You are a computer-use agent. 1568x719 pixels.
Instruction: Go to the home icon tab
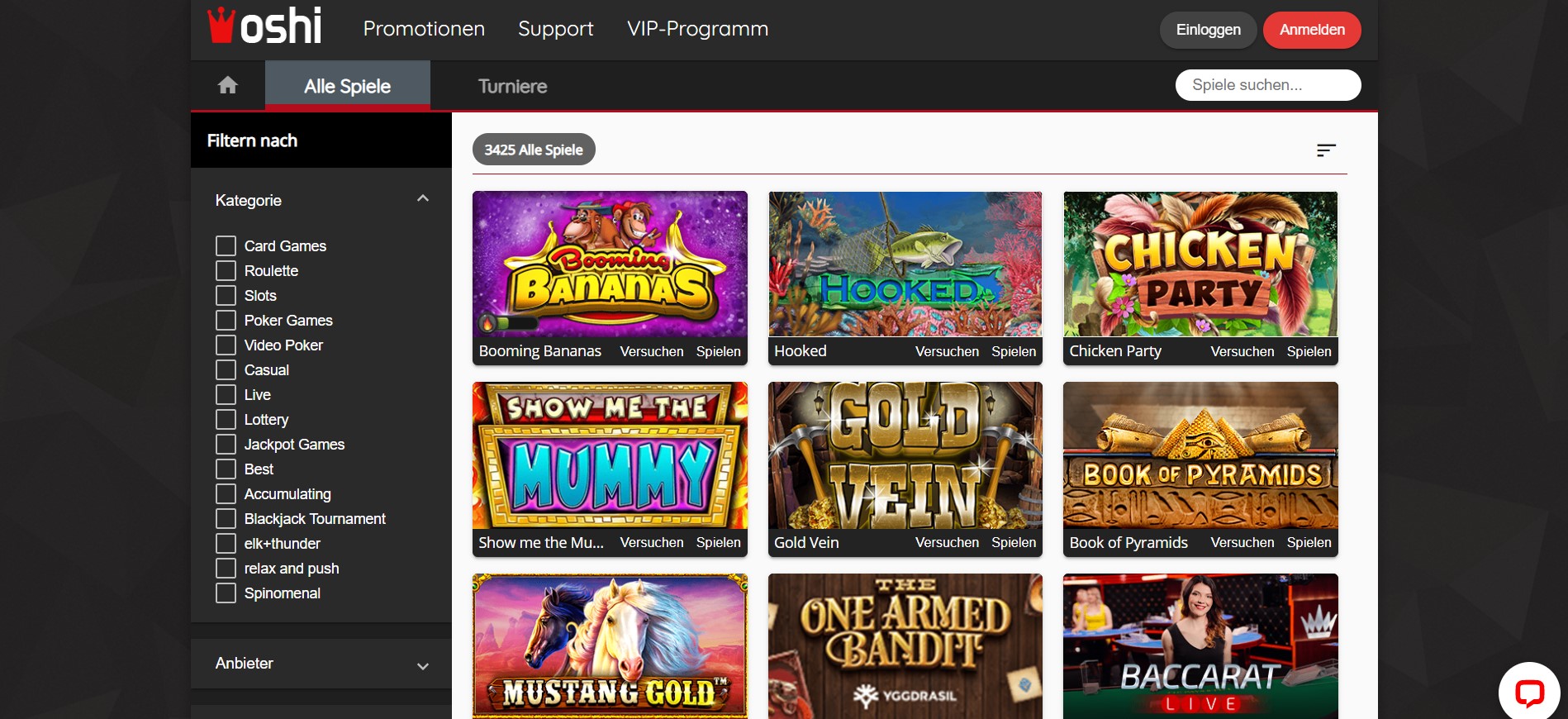click(x=228, y=85)
